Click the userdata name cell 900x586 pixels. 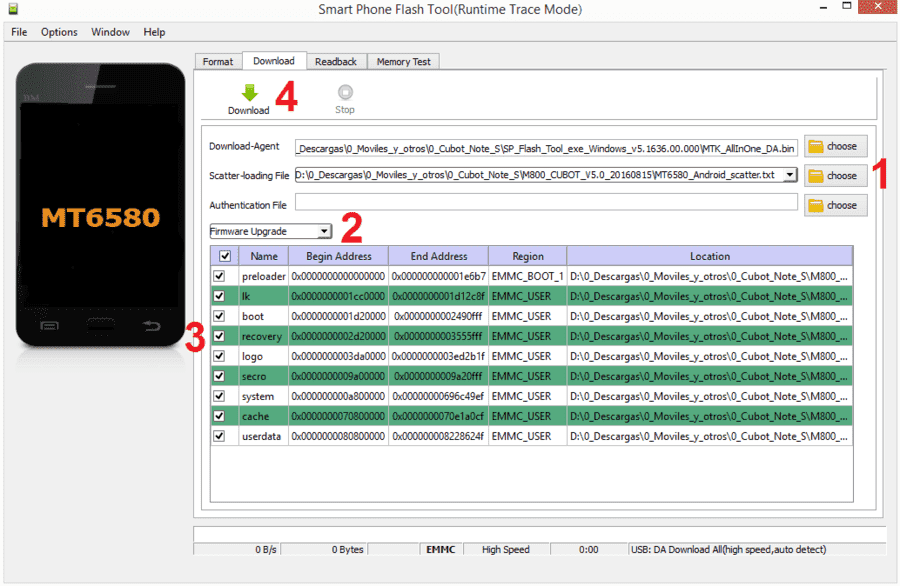263,436
